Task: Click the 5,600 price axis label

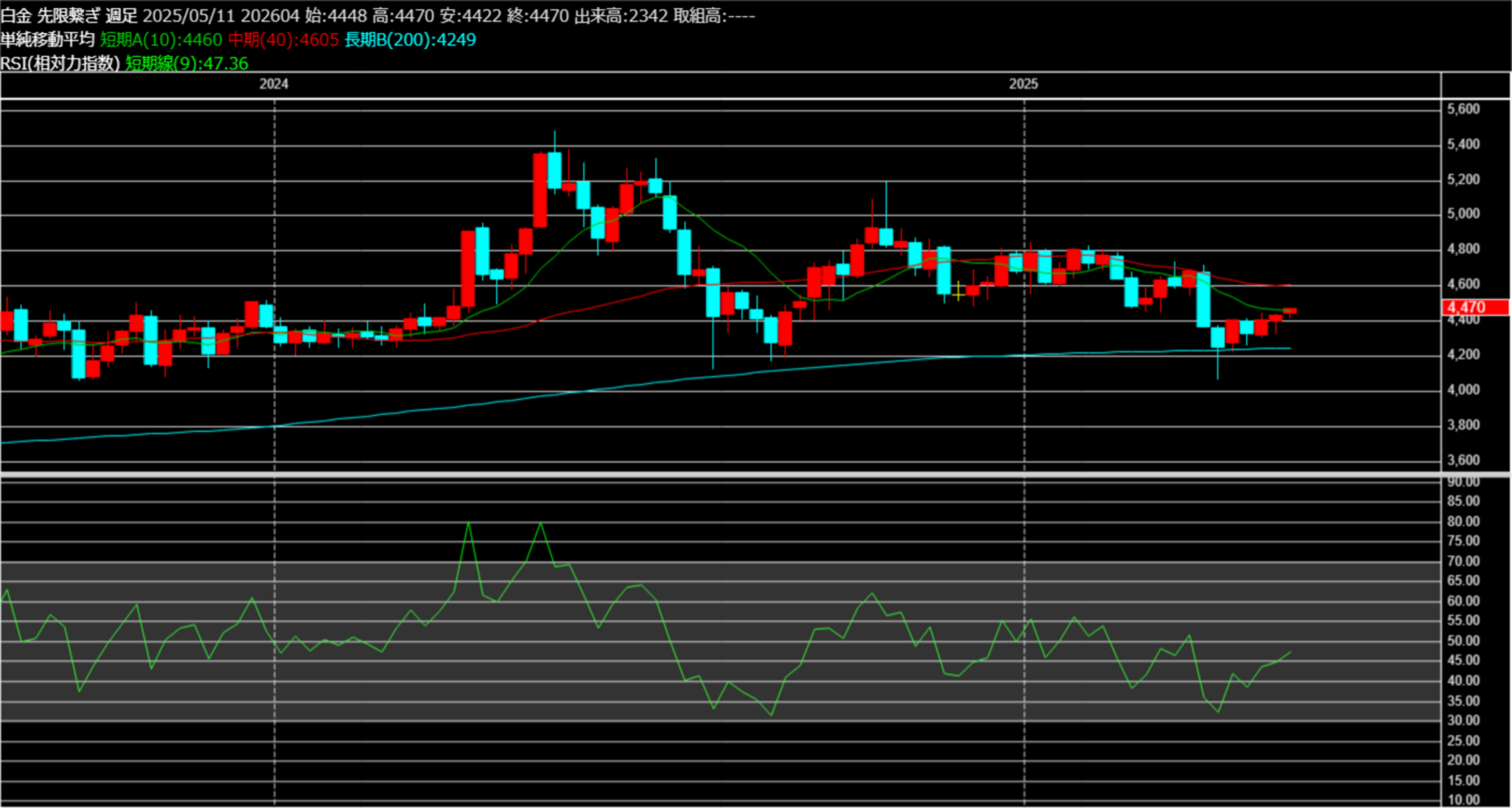Action: coord(1464,109)
